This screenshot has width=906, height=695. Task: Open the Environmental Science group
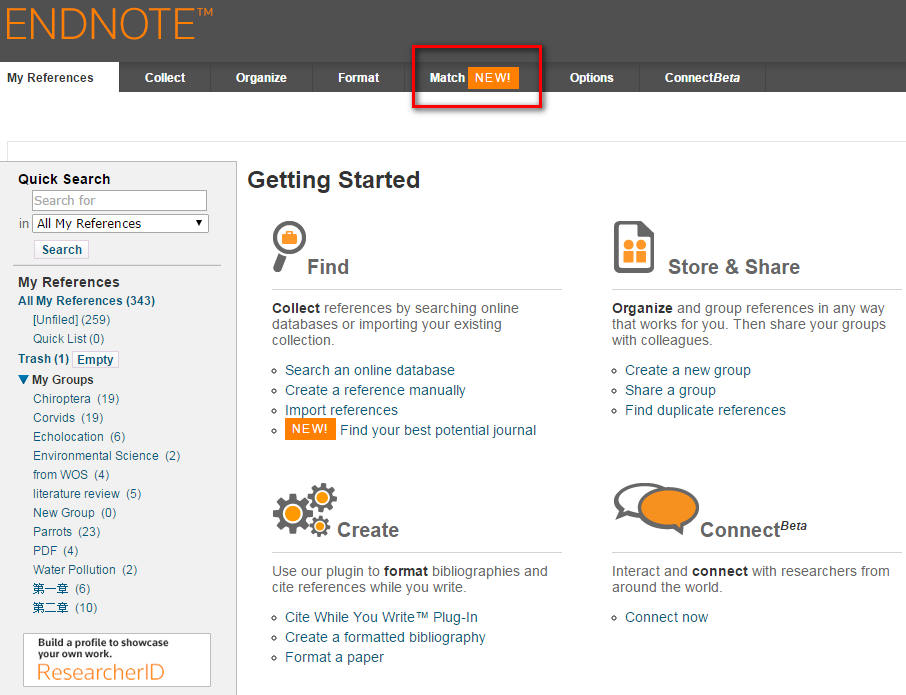click(106, 456)
